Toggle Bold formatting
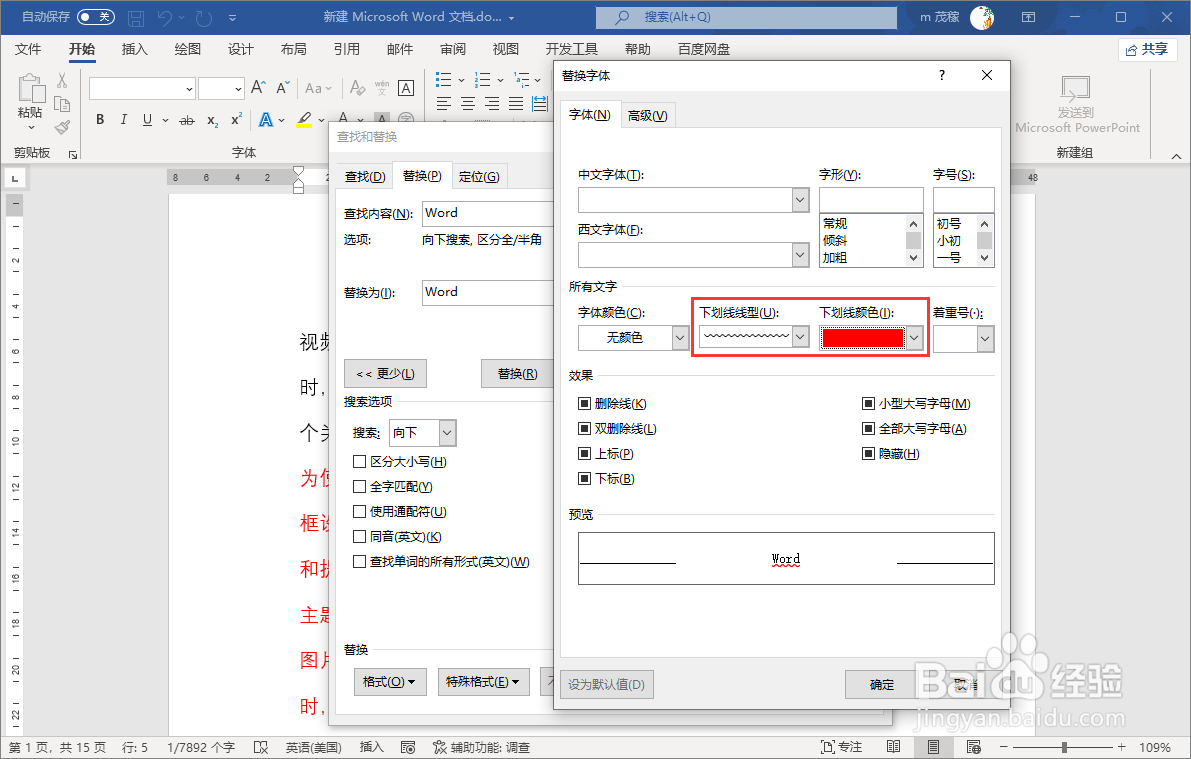 click(x=100, y=119)
